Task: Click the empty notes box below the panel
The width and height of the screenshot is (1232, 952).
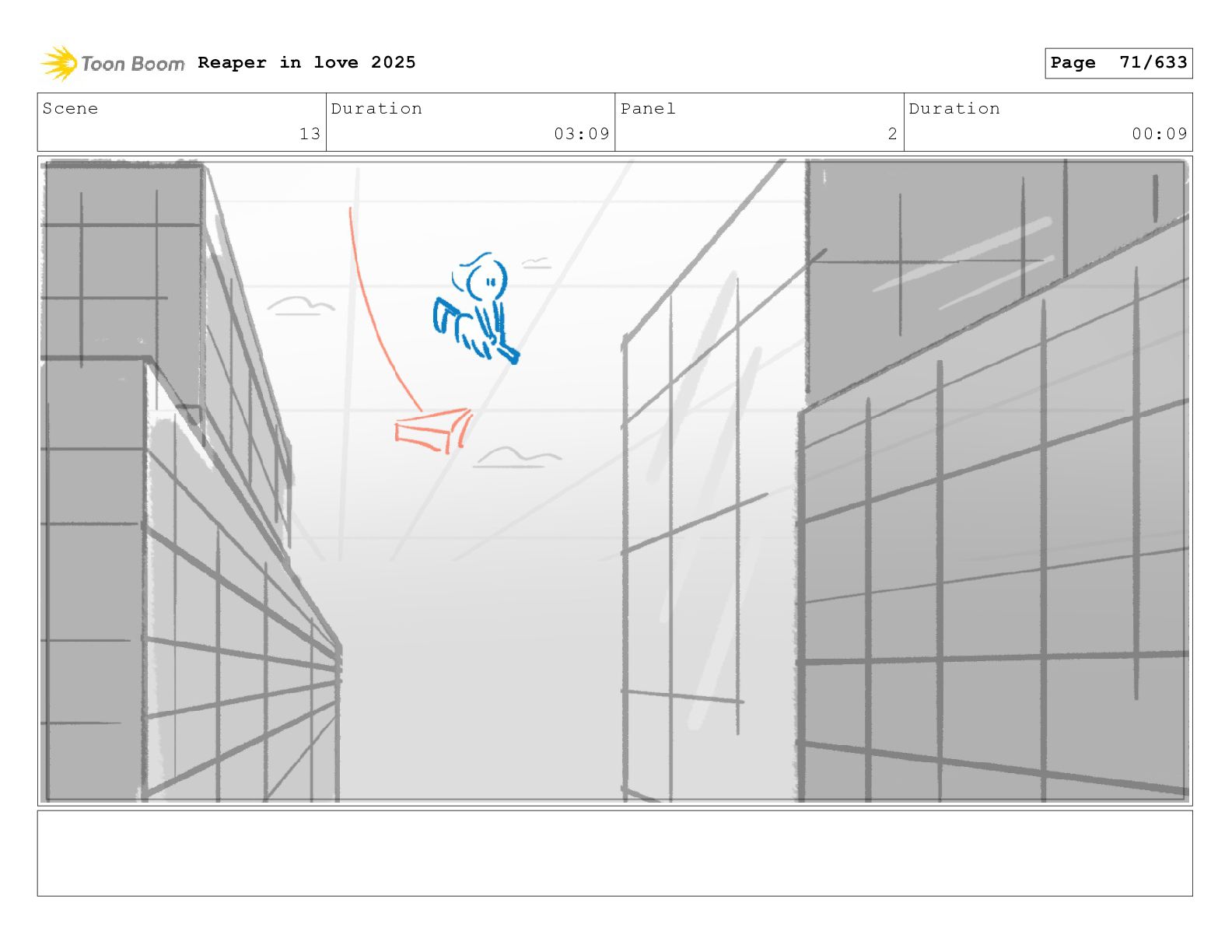Action: [614, 853]
